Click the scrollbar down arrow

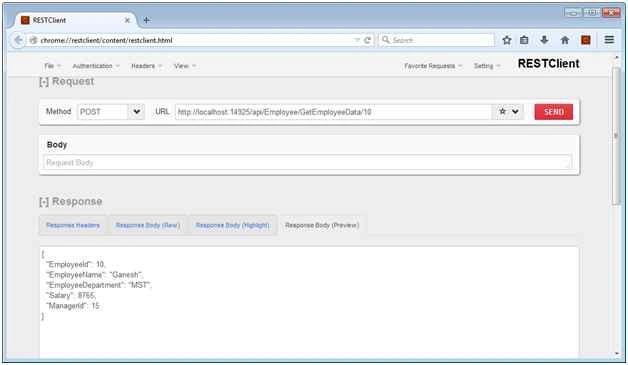(x=616, y=353)
